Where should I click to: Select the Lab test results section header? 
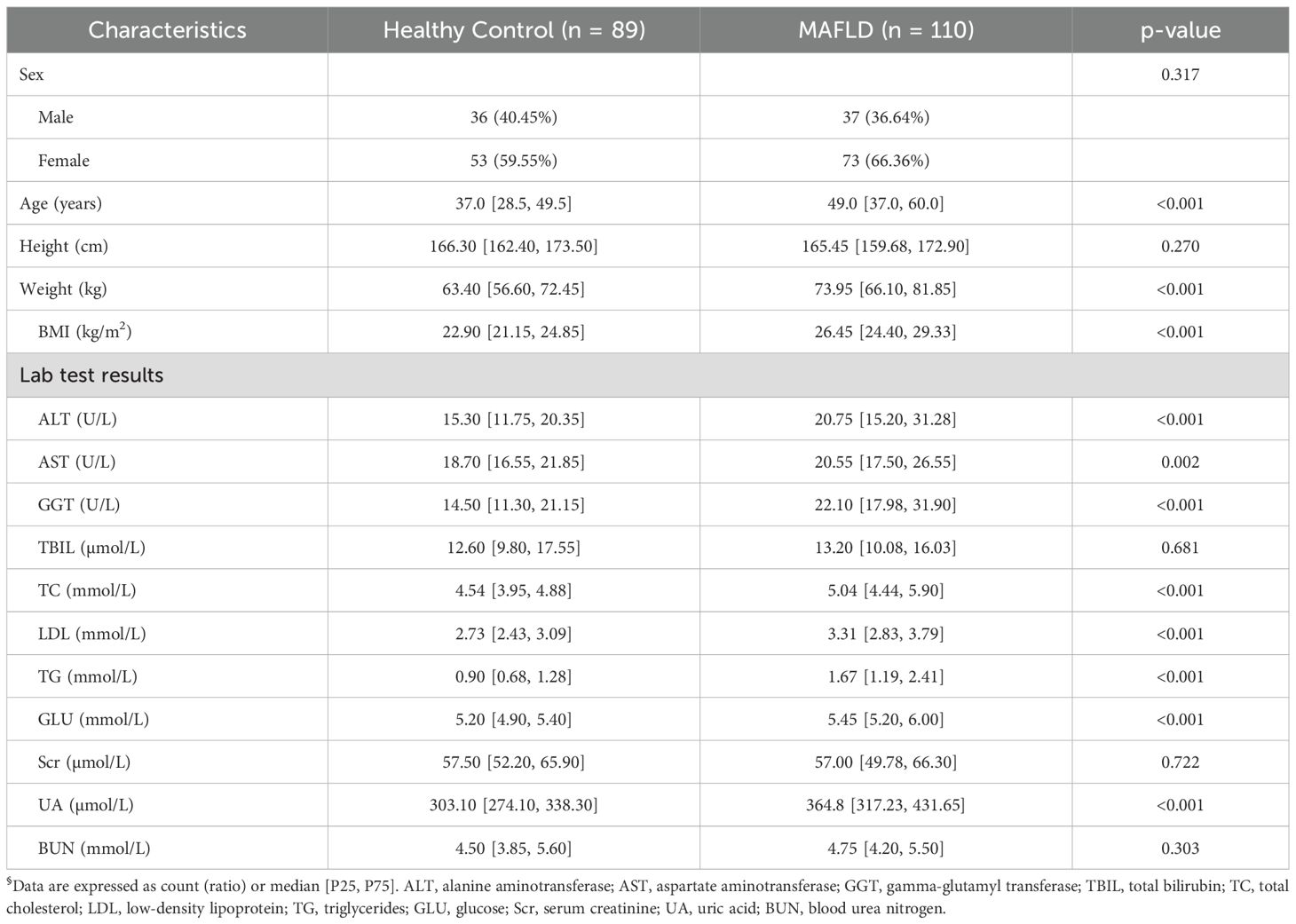tap(91, 375)
